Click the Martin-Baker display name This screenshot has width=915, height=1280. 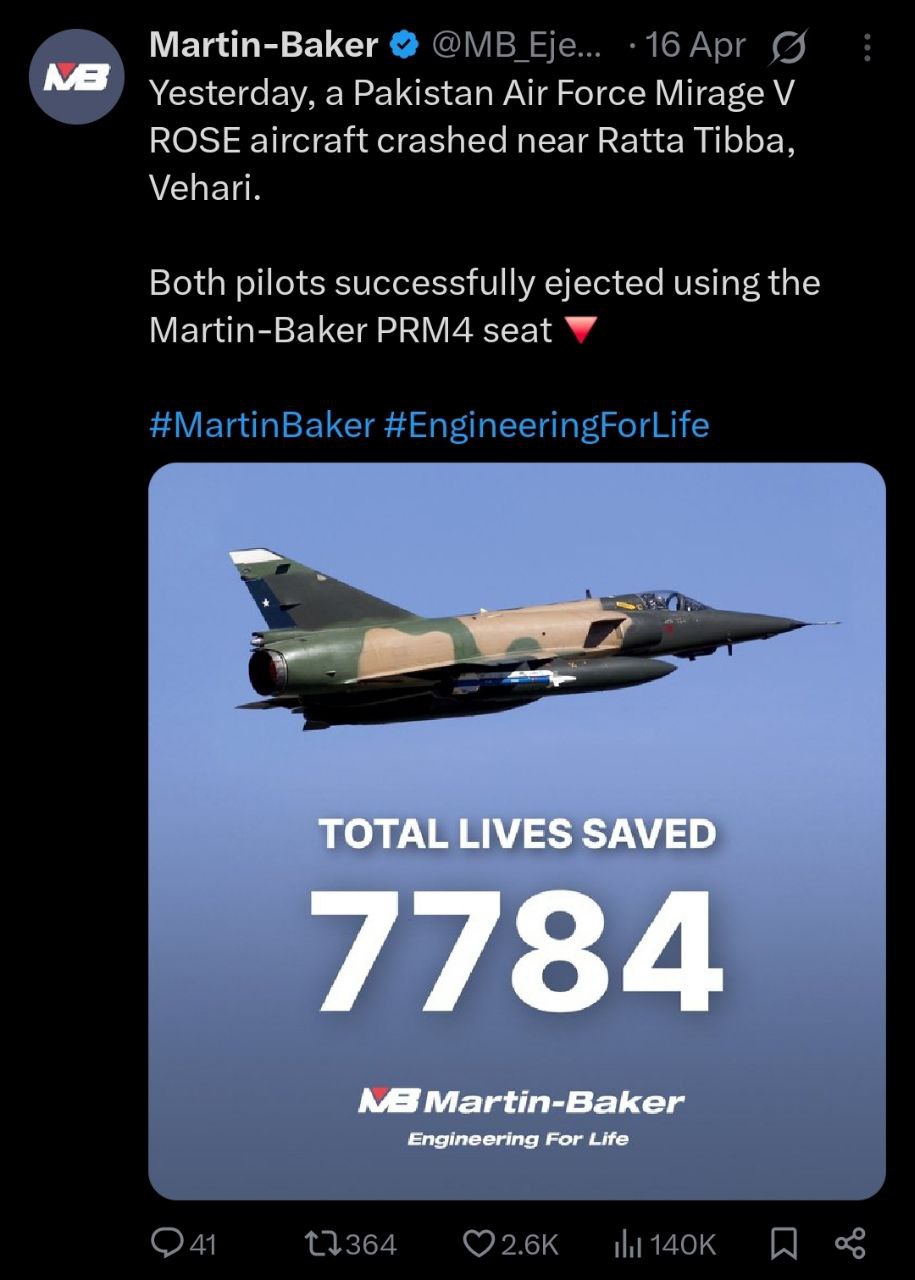[263, 45]
